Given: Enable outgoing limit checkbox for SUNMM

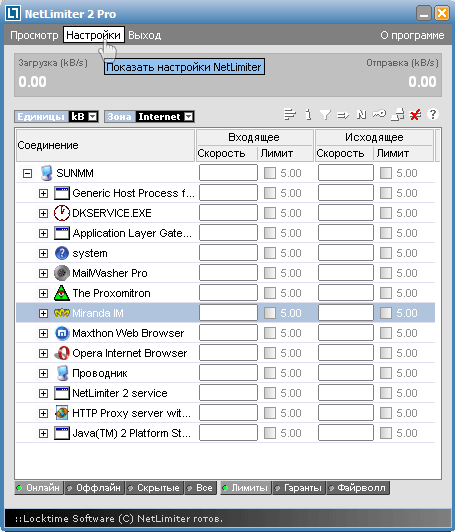Looking at the screenshot, I should [x=386, y=173].
